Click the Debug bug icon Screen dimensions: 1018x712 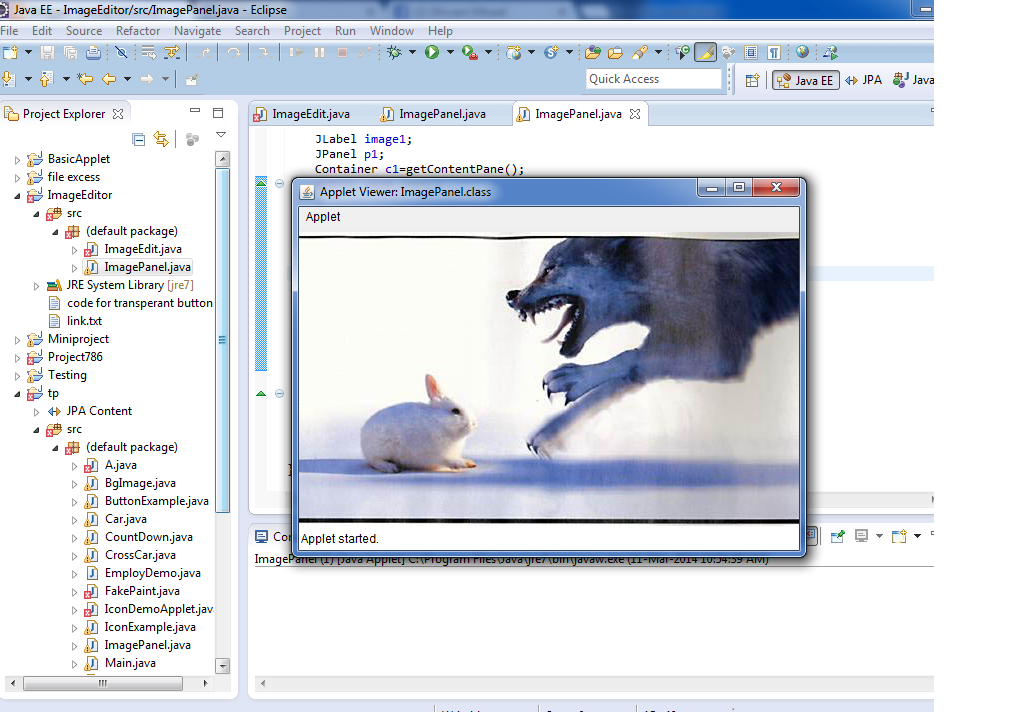(394, 53)
